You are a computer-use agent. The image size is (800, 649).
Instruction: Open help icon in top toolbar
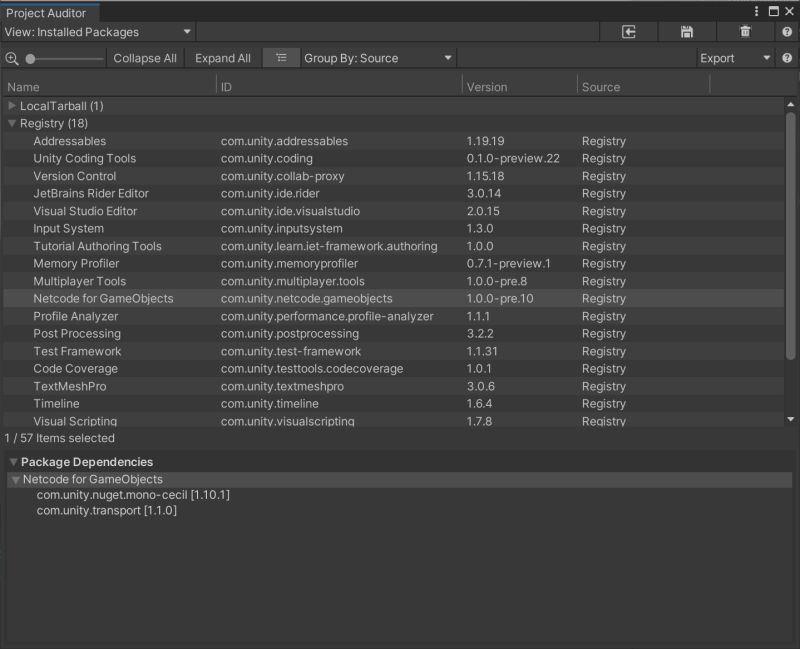coord(787,32)
